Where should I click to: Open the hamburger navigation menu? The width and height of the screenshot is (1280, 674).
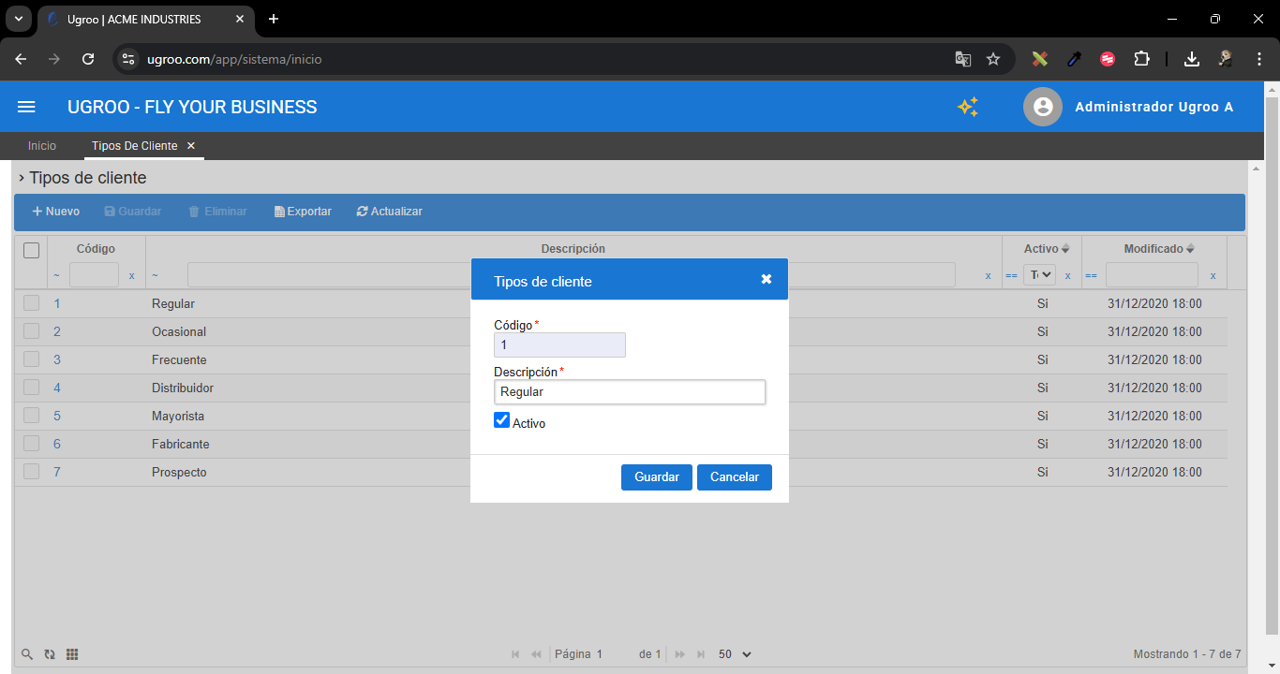27,107
